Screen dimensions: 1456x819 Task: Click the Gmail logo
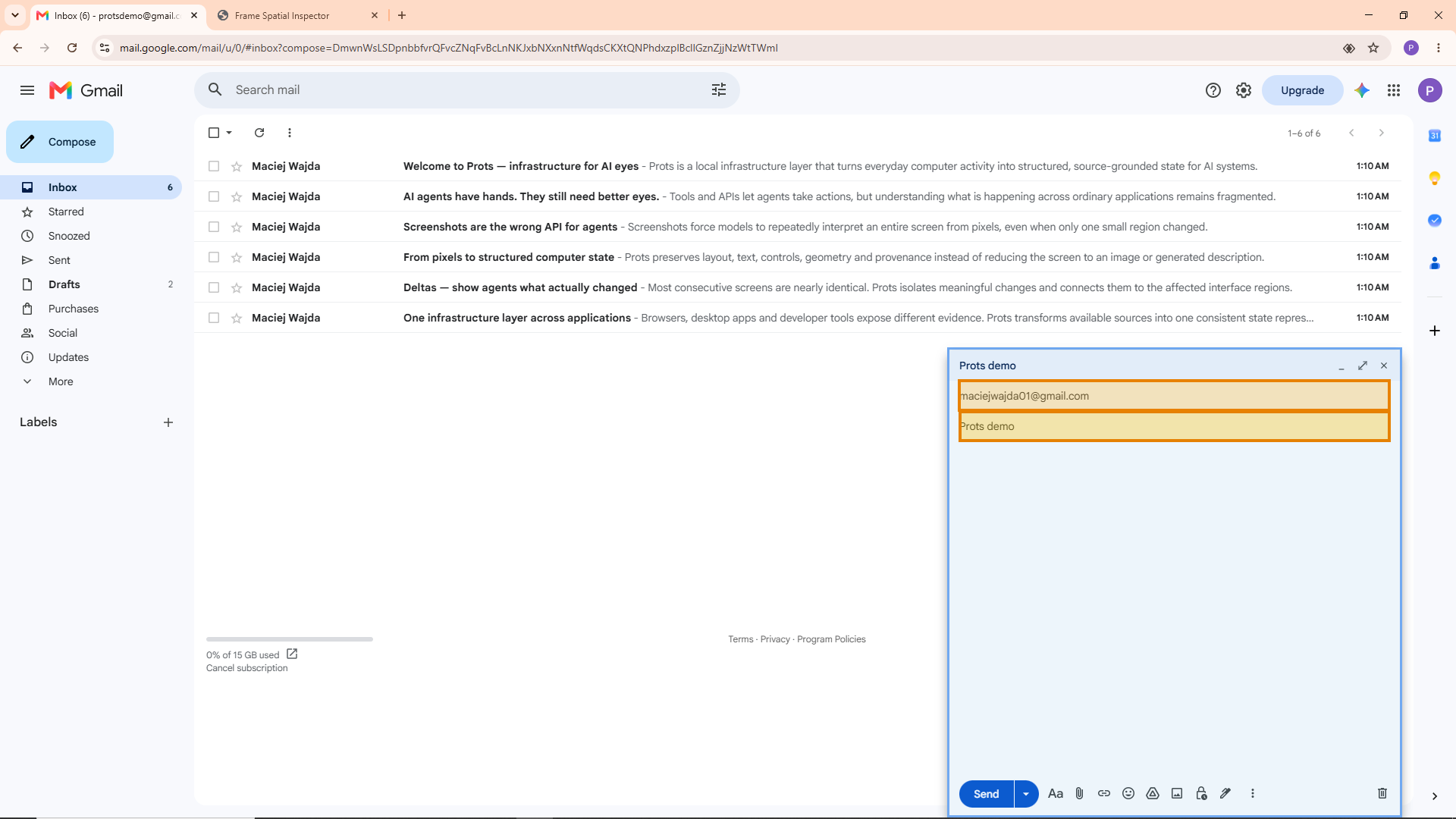point(86,90)
